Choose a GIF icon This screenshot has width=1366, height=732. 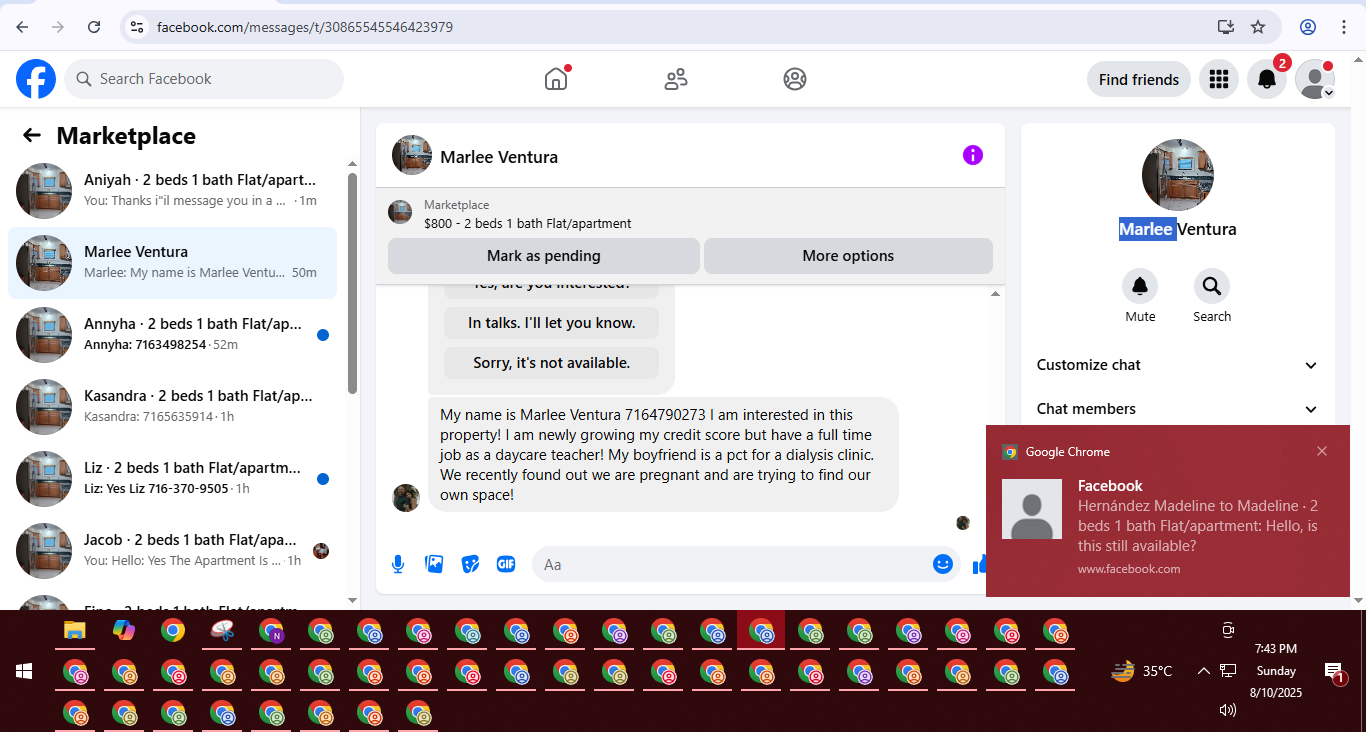(506, 564)
